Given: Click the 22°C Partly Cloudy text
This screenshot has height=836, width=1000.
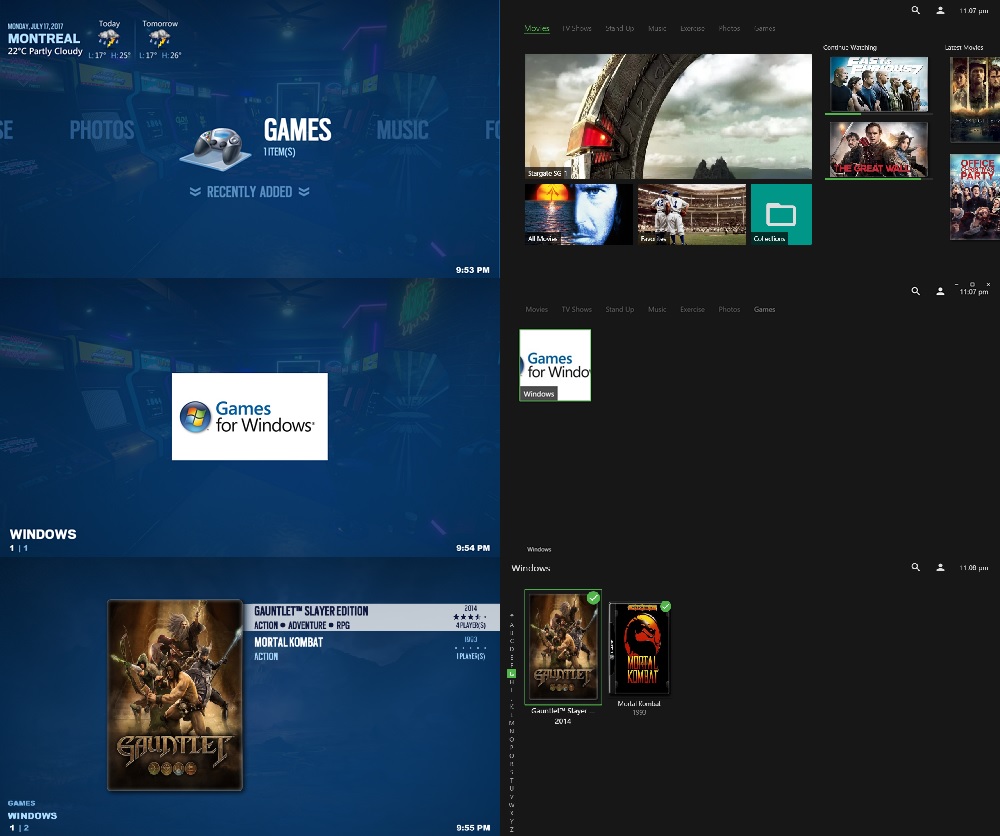Looking at the screenshot, I should (45, 51).
